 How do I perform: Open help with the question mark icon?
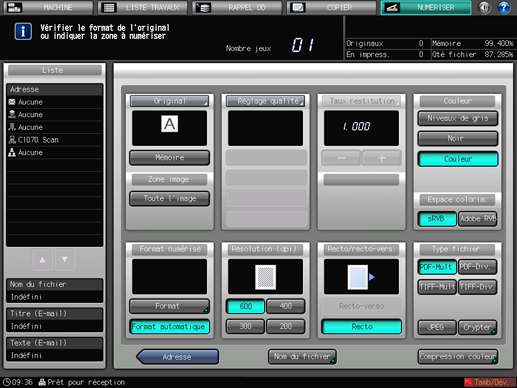coord(504,7)
